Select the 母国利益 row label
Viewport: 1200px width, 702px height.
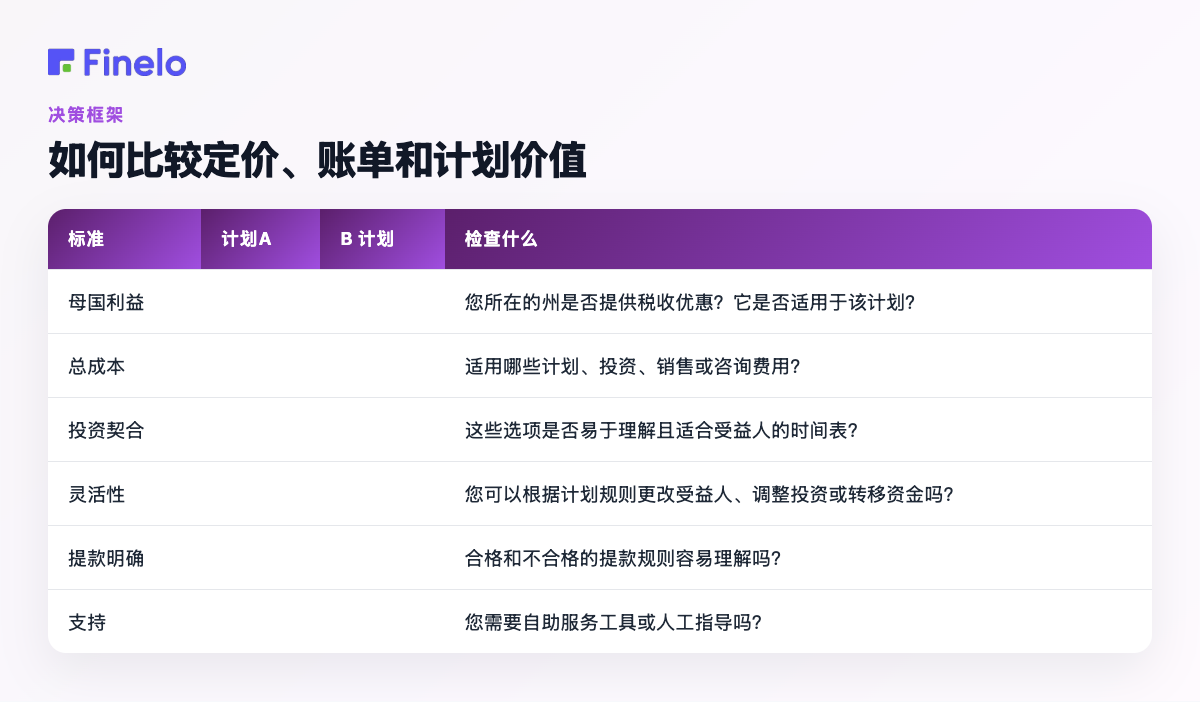coord(106,302)
